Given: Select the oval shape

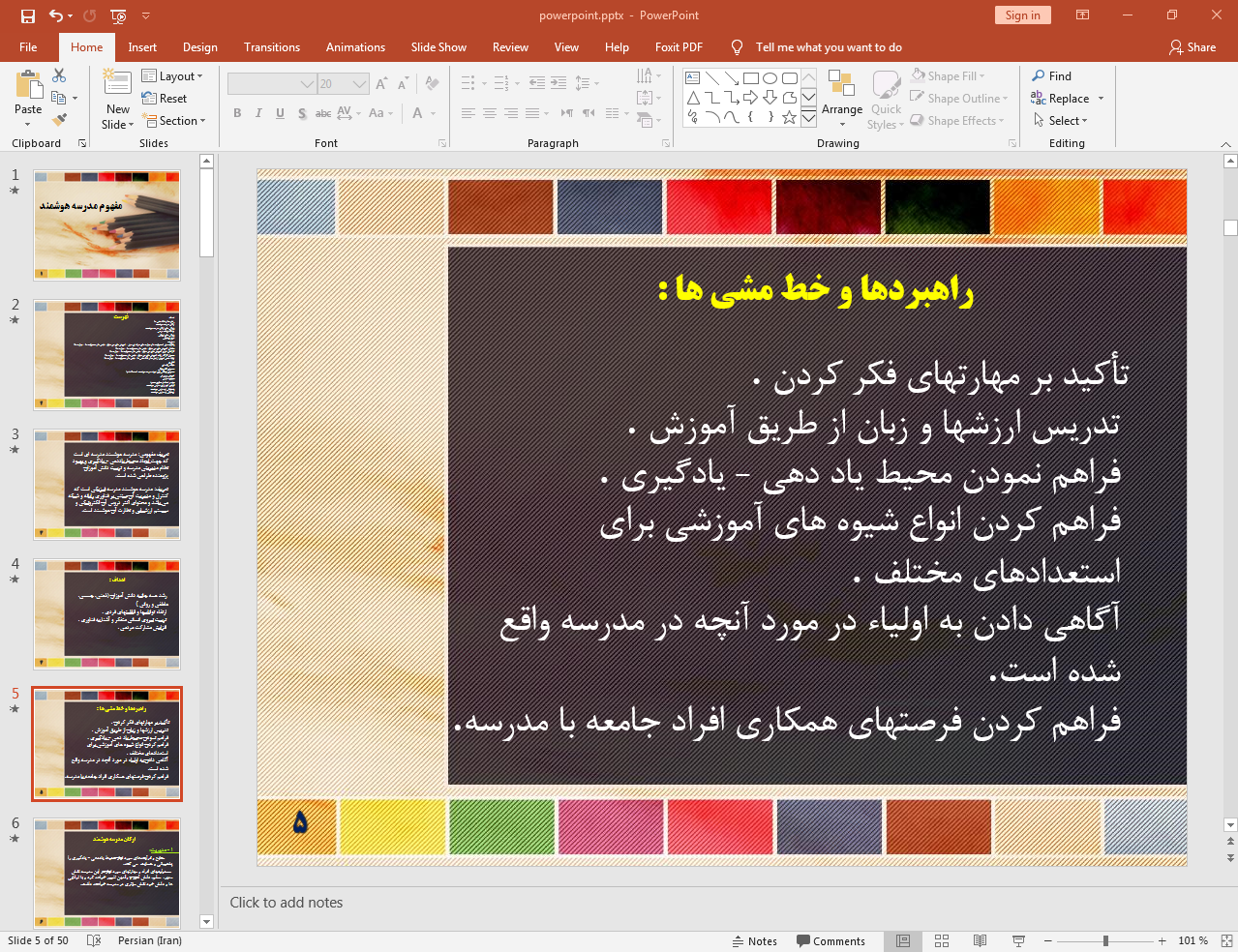Looking at the screenshot, I should tap(770, 78).
